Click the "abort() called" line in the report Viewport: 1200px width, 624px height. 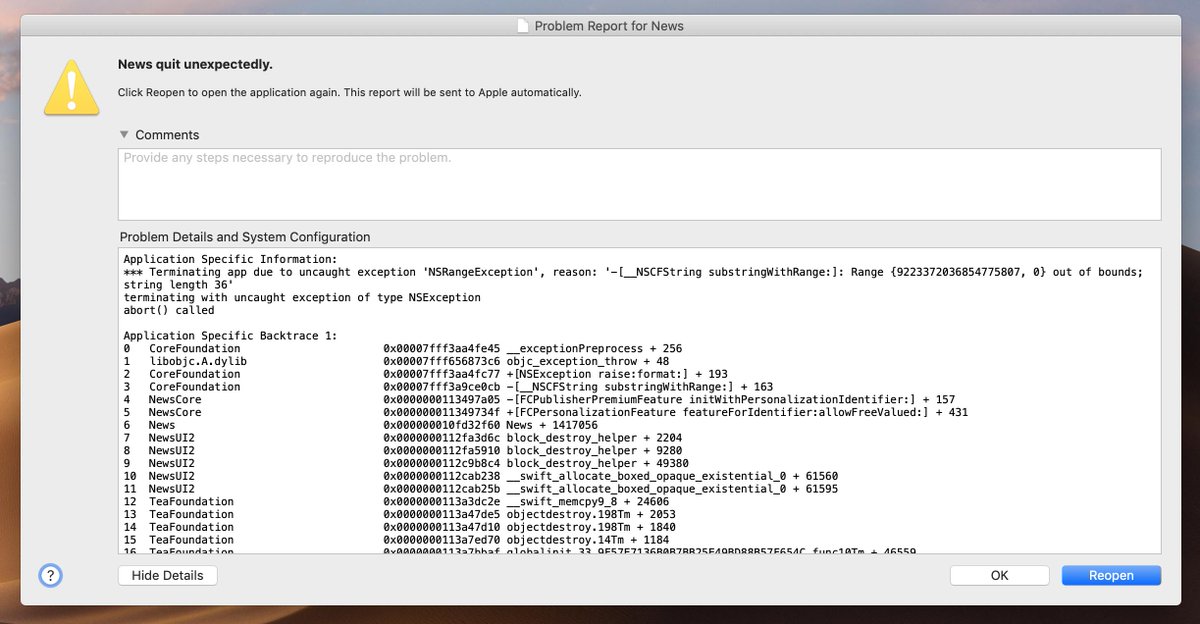(168, 310)
